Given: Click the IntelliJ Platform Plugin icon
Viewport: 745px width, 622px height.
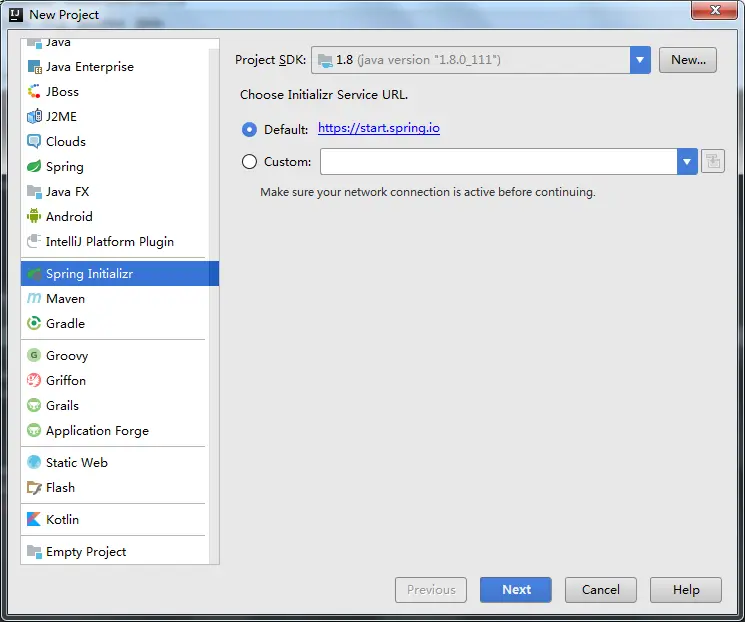Looking at the screenshot, I should coord(34,241).
